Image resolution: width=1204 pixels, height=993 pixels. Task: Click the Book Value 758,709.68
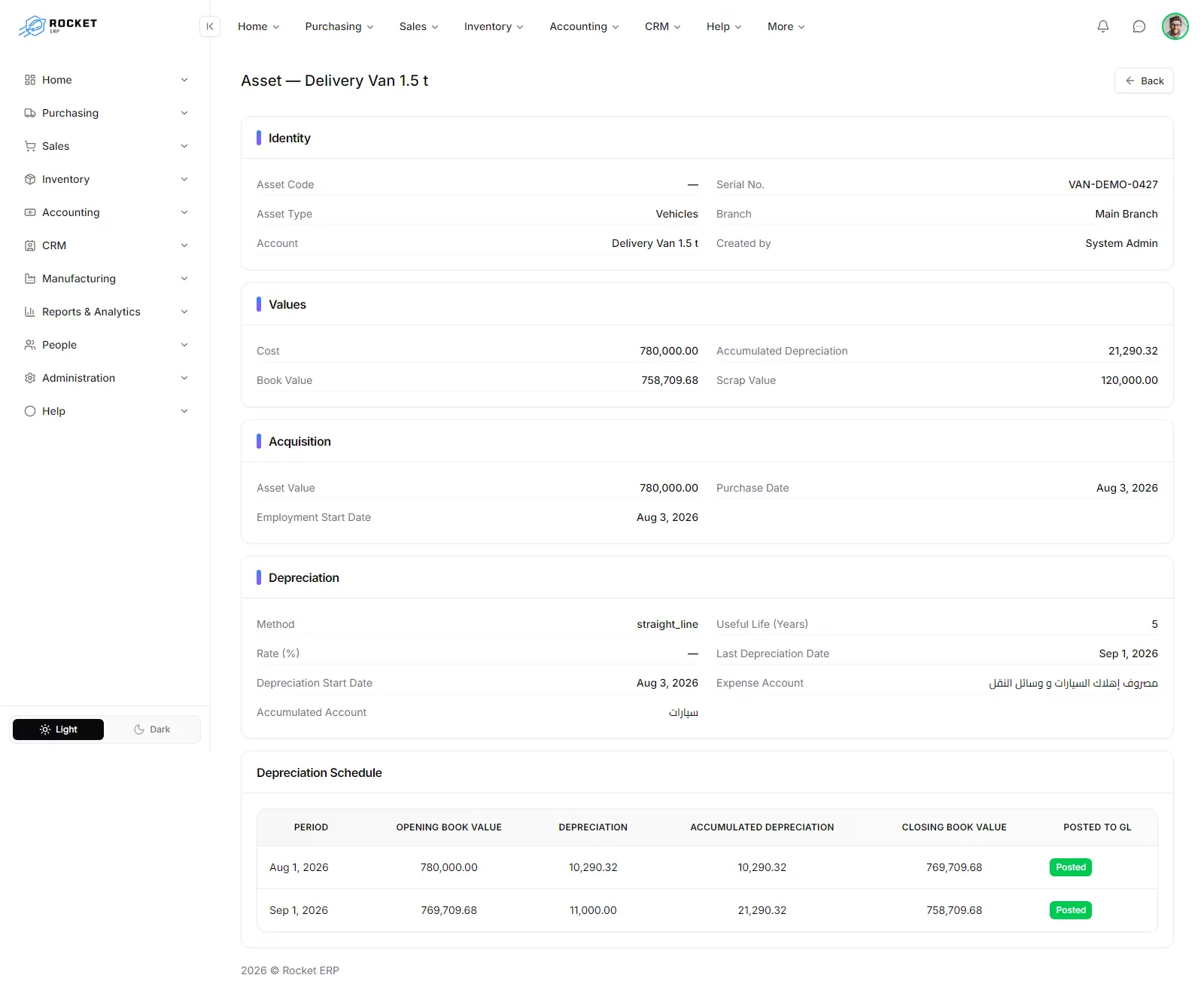tap(670, 380)
